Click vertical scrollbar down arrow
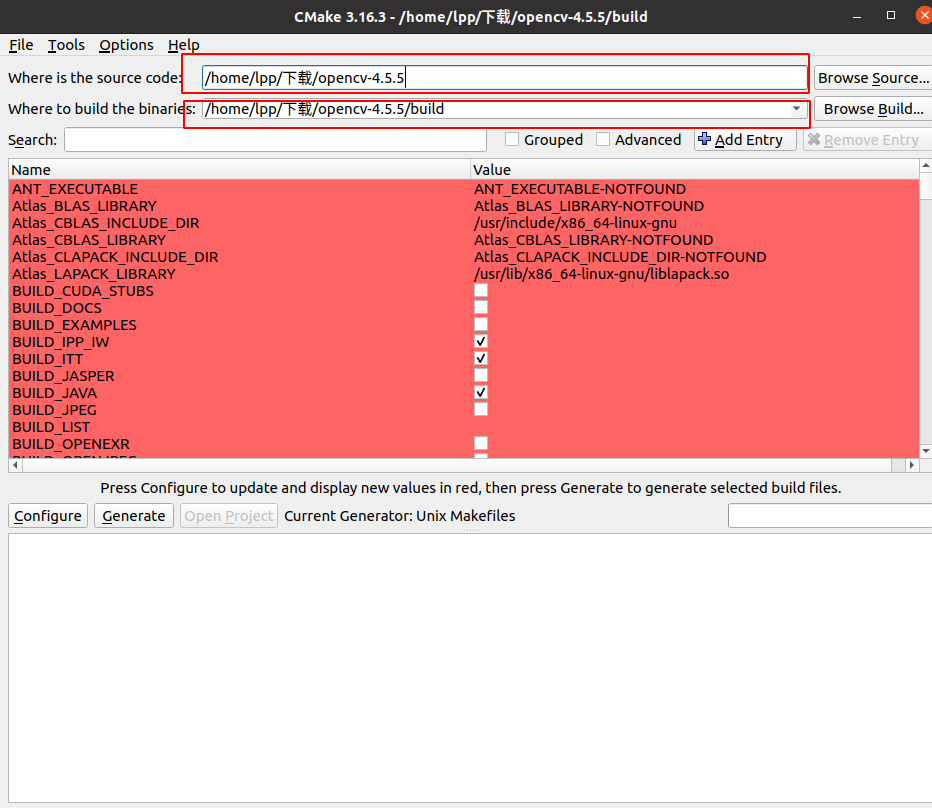 tap(925, 451)
